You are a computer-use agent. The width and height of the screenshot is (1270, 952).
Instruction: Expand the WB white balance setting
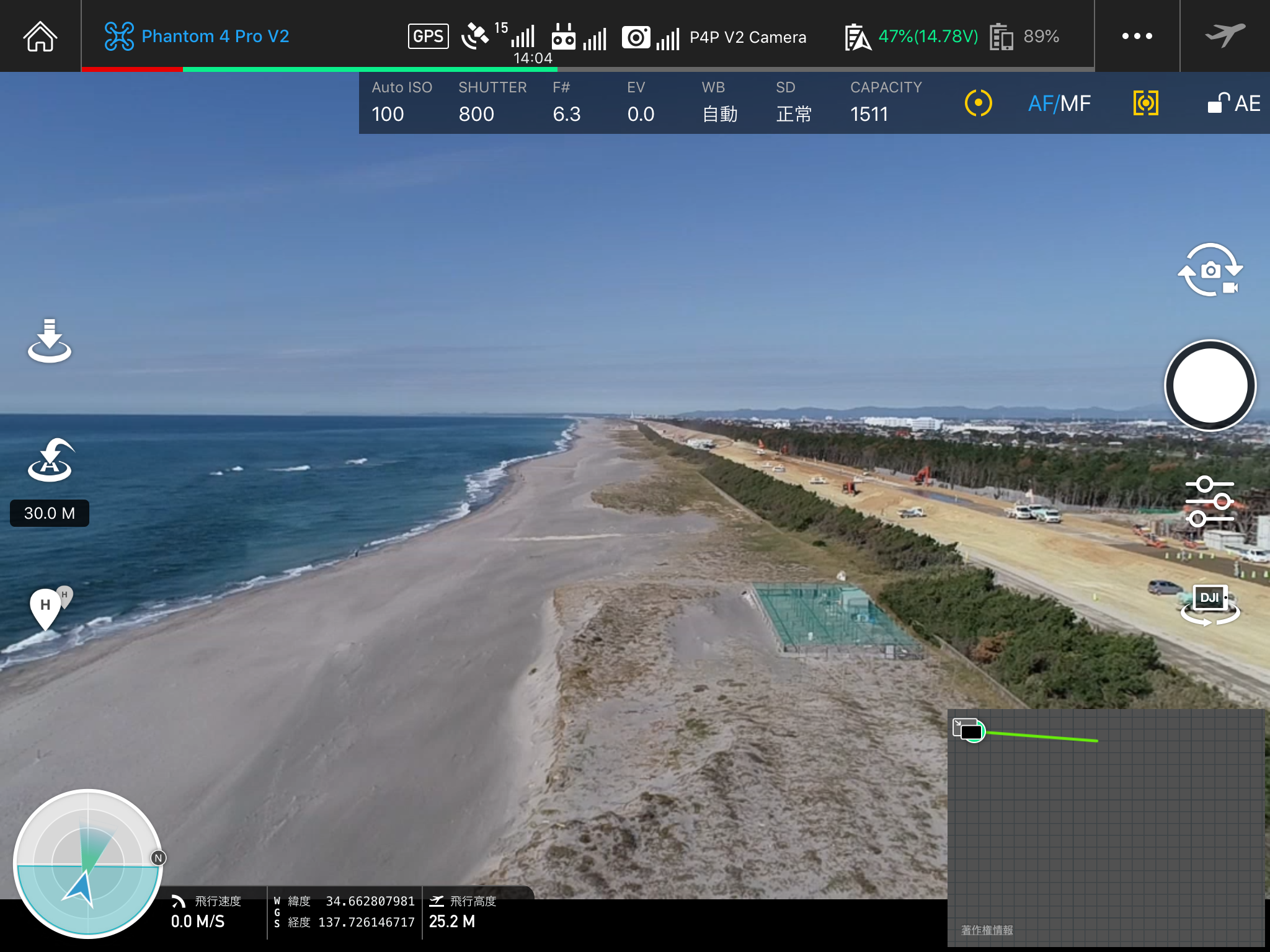(x=719, y=103)
